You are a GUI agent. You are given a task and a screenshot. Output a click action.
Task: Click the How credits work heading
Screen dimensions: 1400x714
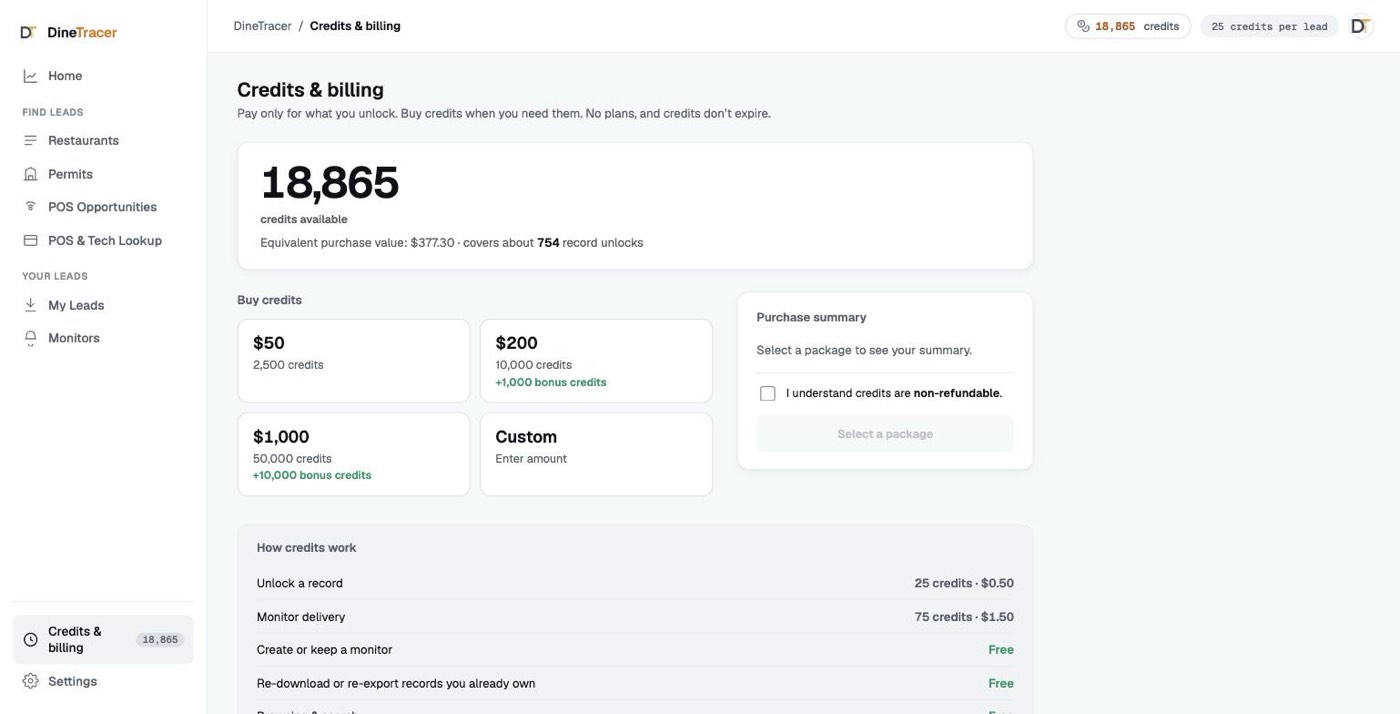tap(306, 548)
